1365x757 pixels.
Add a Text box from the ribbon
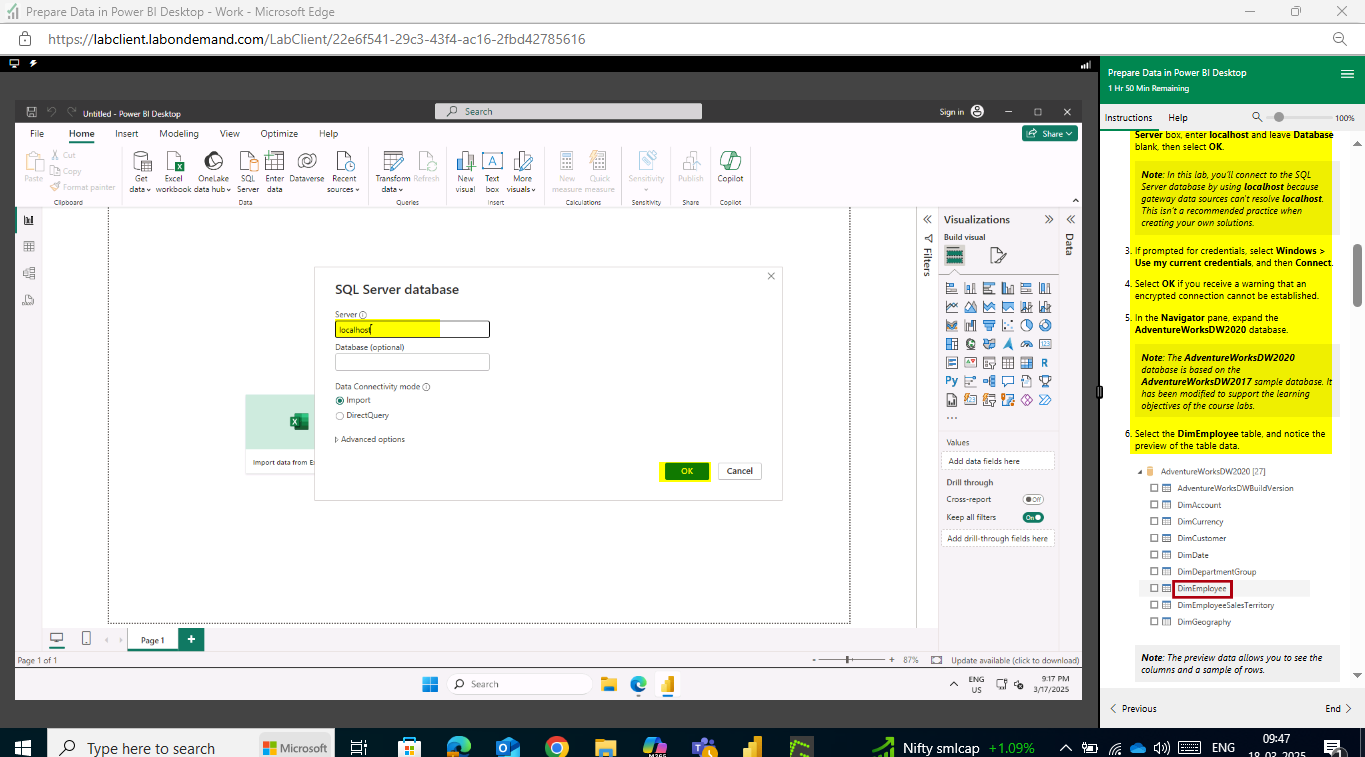tap(492, 161)
